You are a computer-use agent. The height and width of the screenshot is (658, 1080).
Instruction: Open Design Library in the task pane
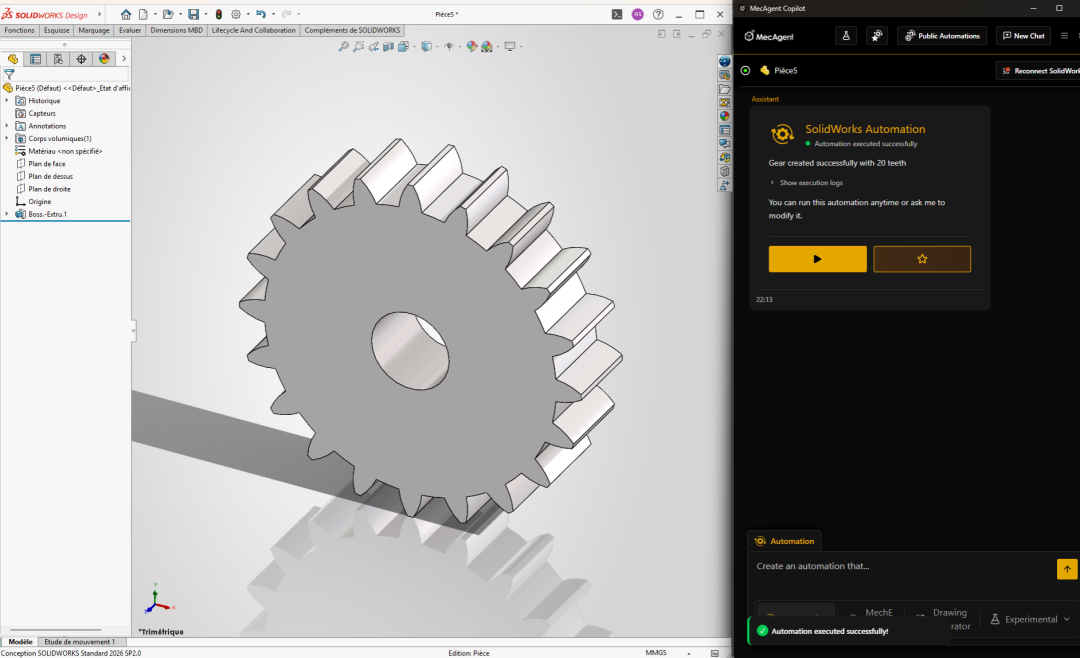(x=725, y=75)
